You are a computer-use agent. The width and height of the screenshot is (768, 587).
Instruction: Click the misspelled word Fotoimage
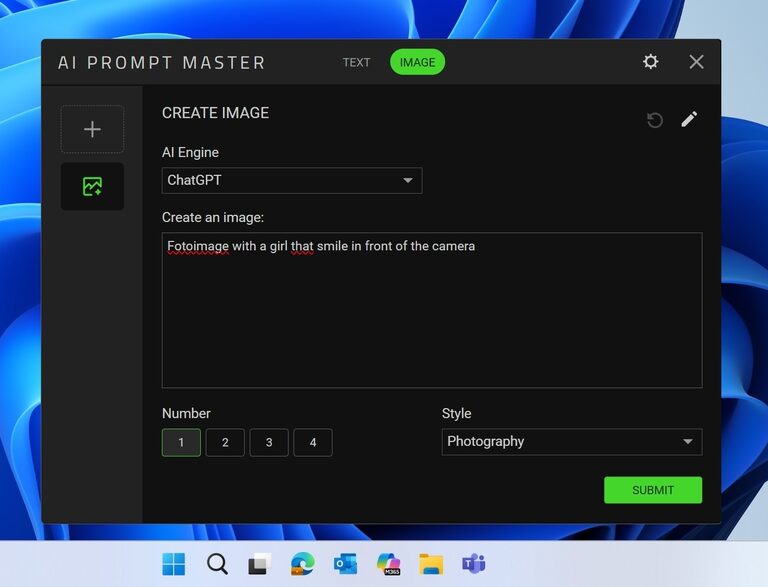click(x=198, y=246)
